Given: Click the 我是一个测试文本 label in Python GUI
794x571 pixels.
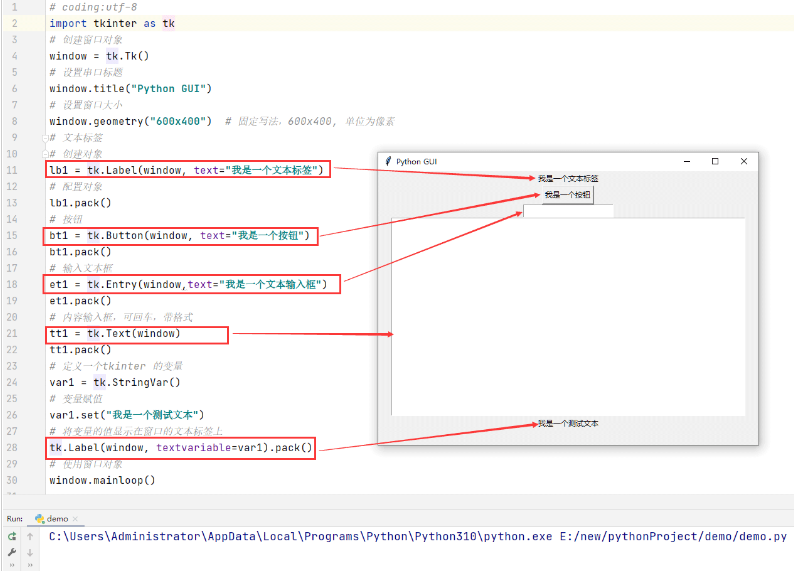Looking at the screenshot, I should 568,424.
